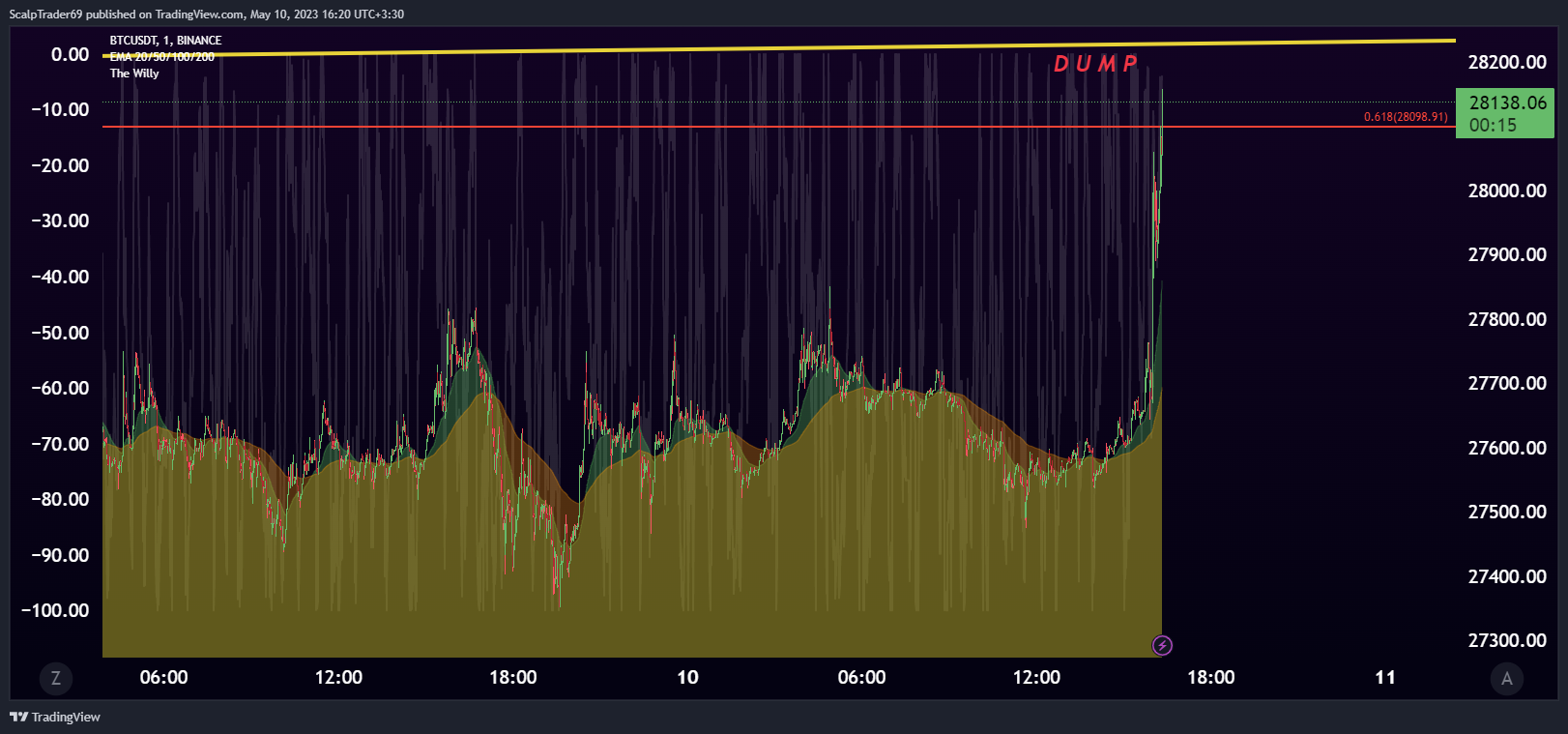The width and height of the screenshot is (1568, 734).
Task: Click the date 10 time axis label
Action: click(687, 677)
